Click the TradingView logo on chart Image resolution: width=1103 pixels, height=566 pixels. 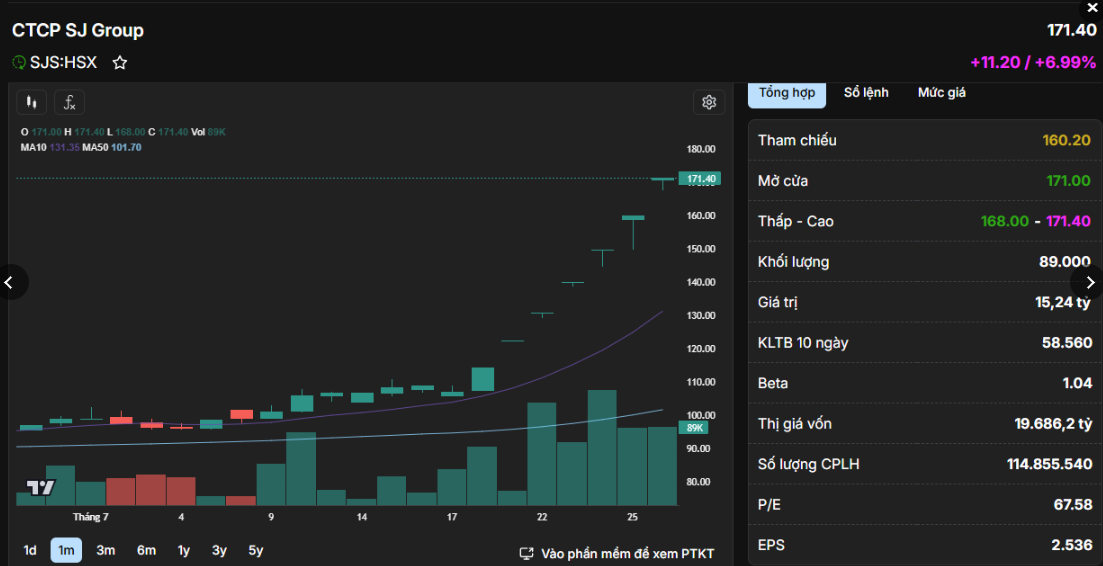(x=40, y=488)
